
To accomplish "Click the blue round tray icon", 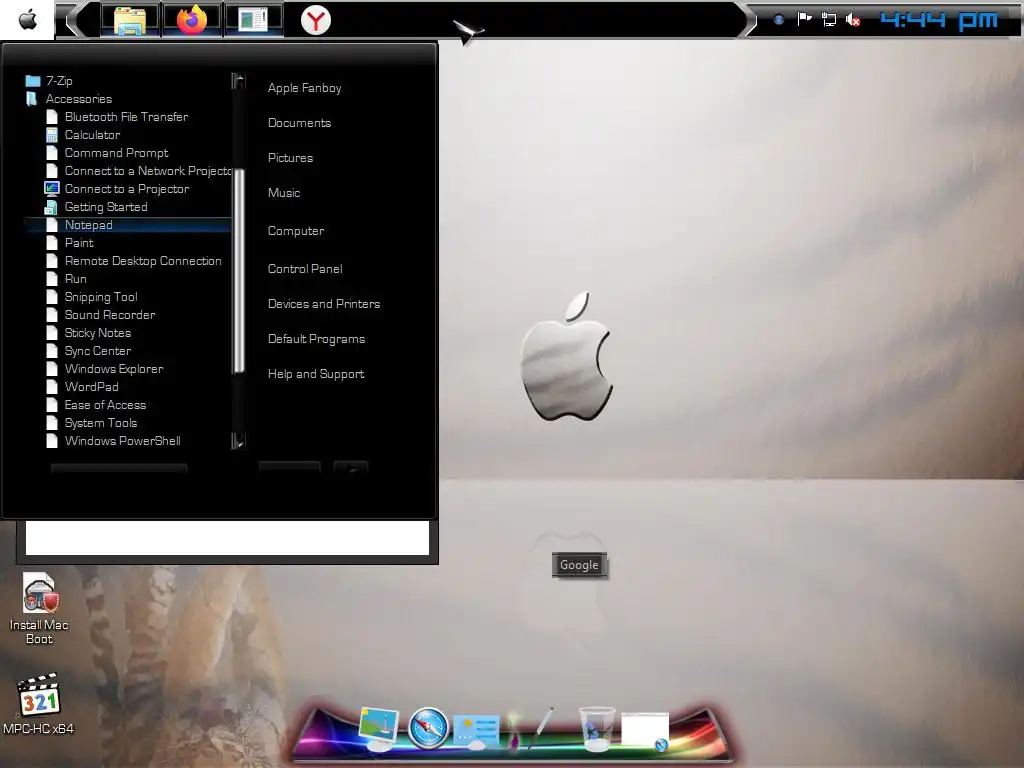I will pyautogui.click(x=778, y=20).
